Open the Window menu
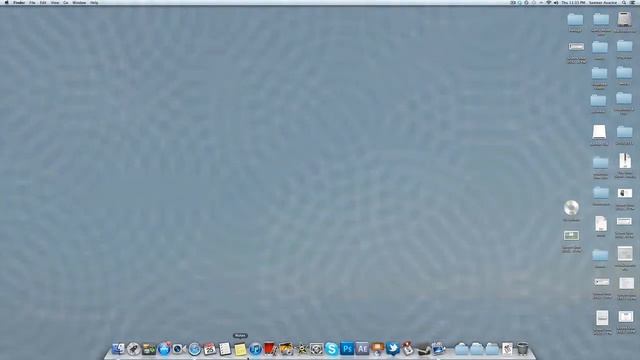 click(x=79, y=2)
